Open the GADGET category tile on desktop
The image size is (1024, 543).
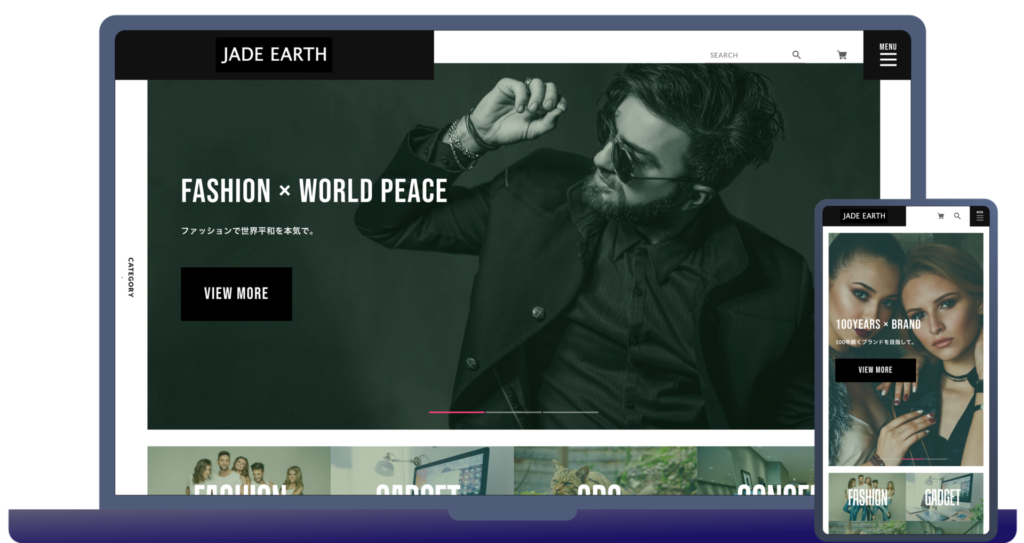pos(421,471)
